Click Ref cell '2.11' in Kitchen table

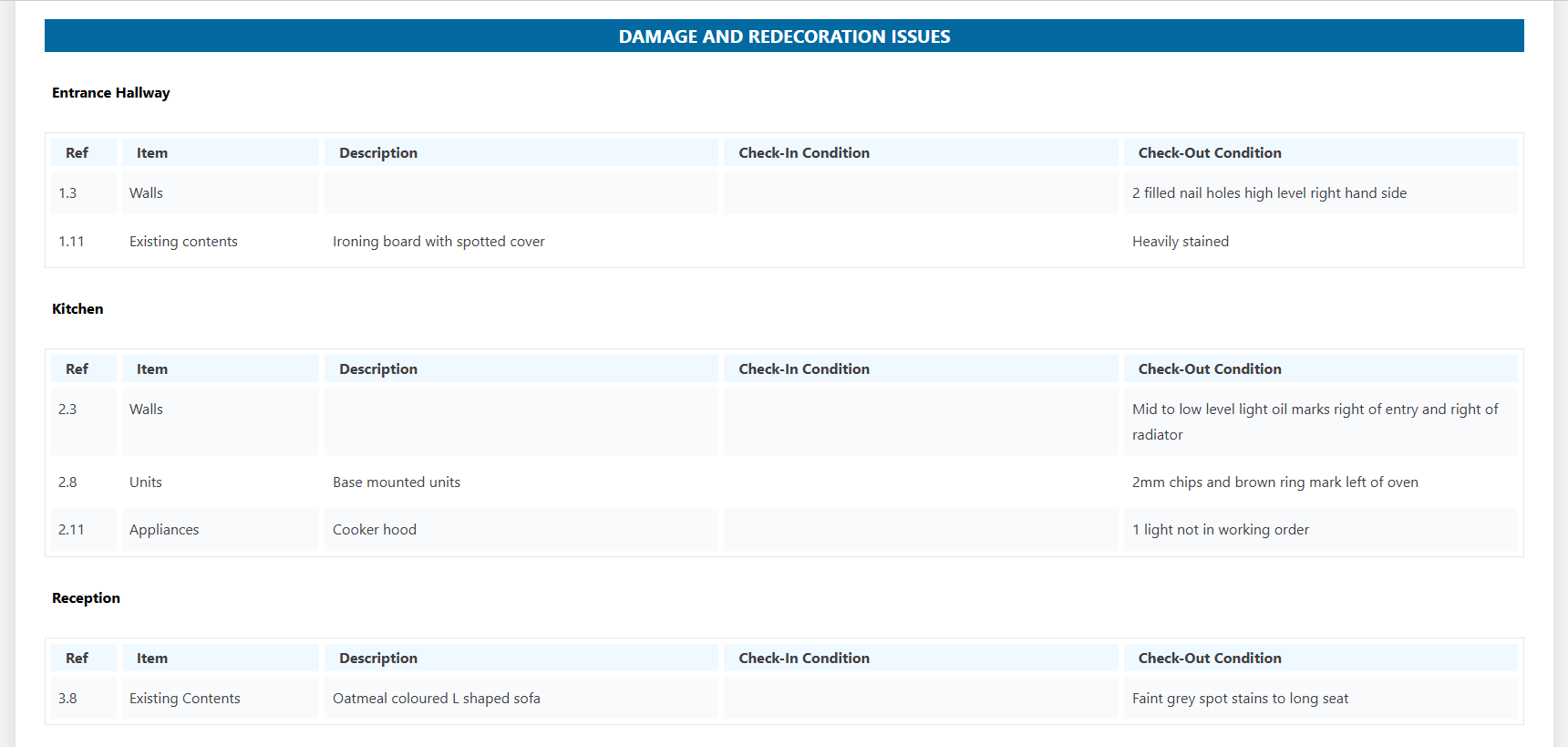(83, 530)
